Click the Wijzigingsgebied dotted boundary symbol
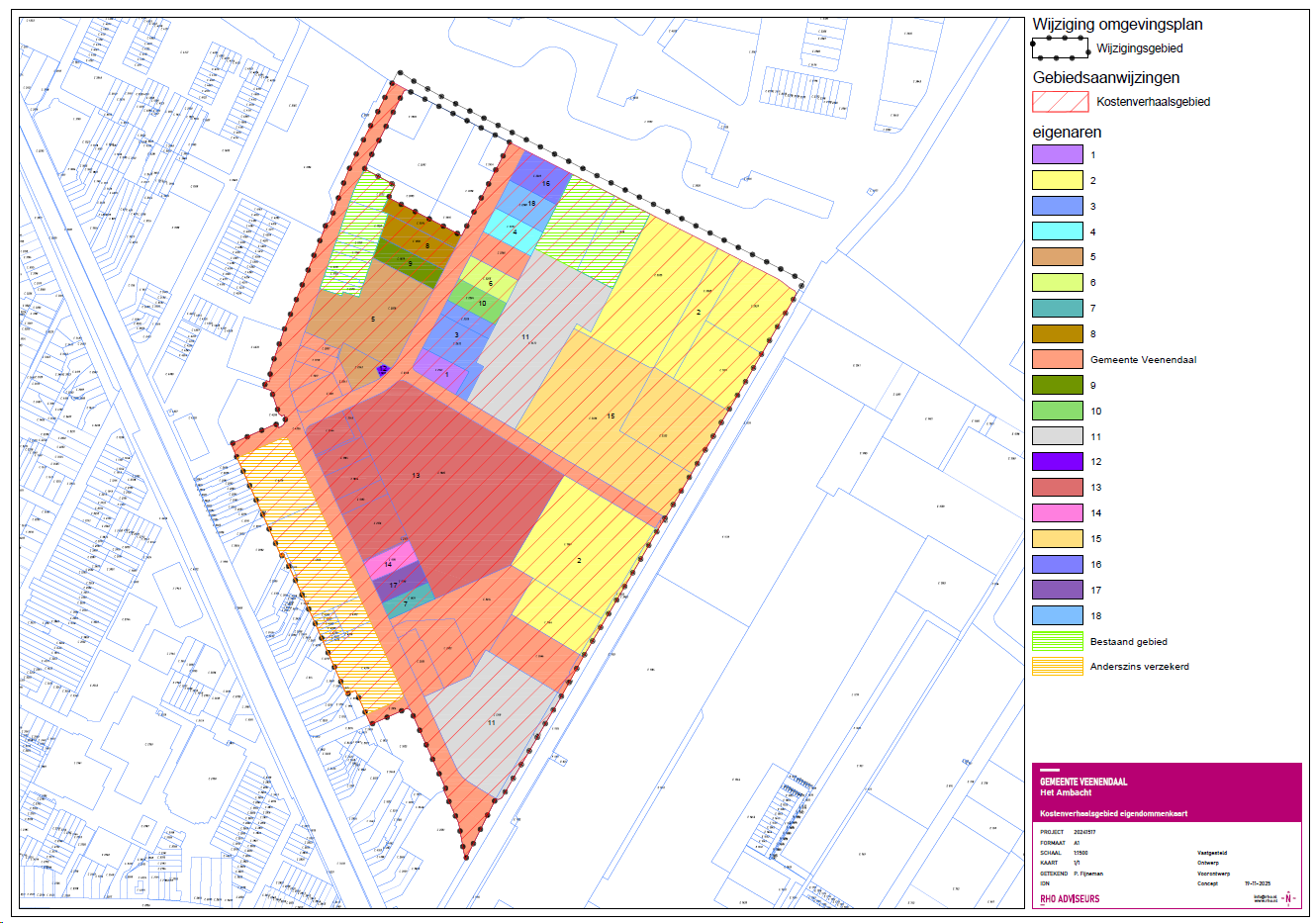The height and width of the screenshot is (923, 1316). coord(1060,47)
